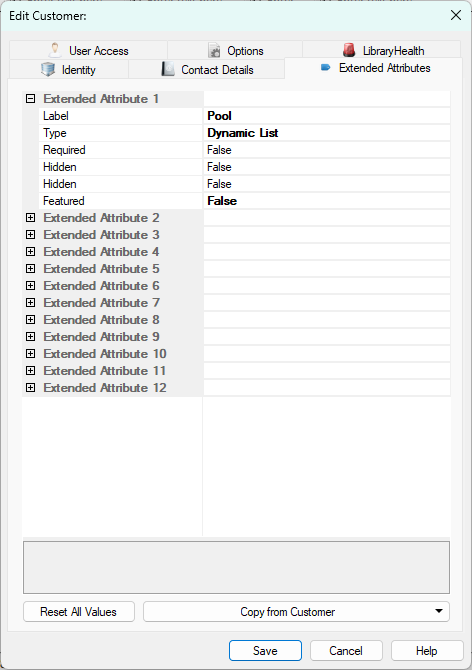
Task: Select the Featured value False cell
Action: (x=327, y=201)
